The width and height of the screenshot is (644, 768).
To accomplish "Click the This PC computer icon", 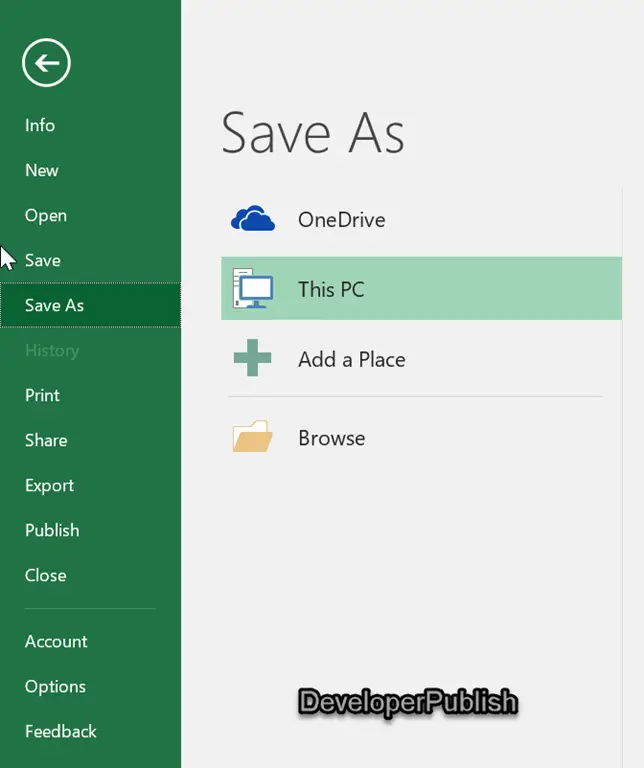I will coord(253,288).
